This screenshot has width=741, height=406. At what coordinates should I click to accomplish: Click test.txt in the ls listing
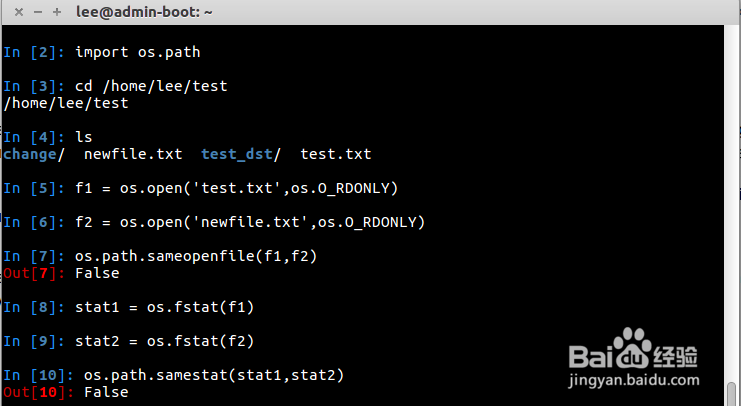[x=335, y=154]
